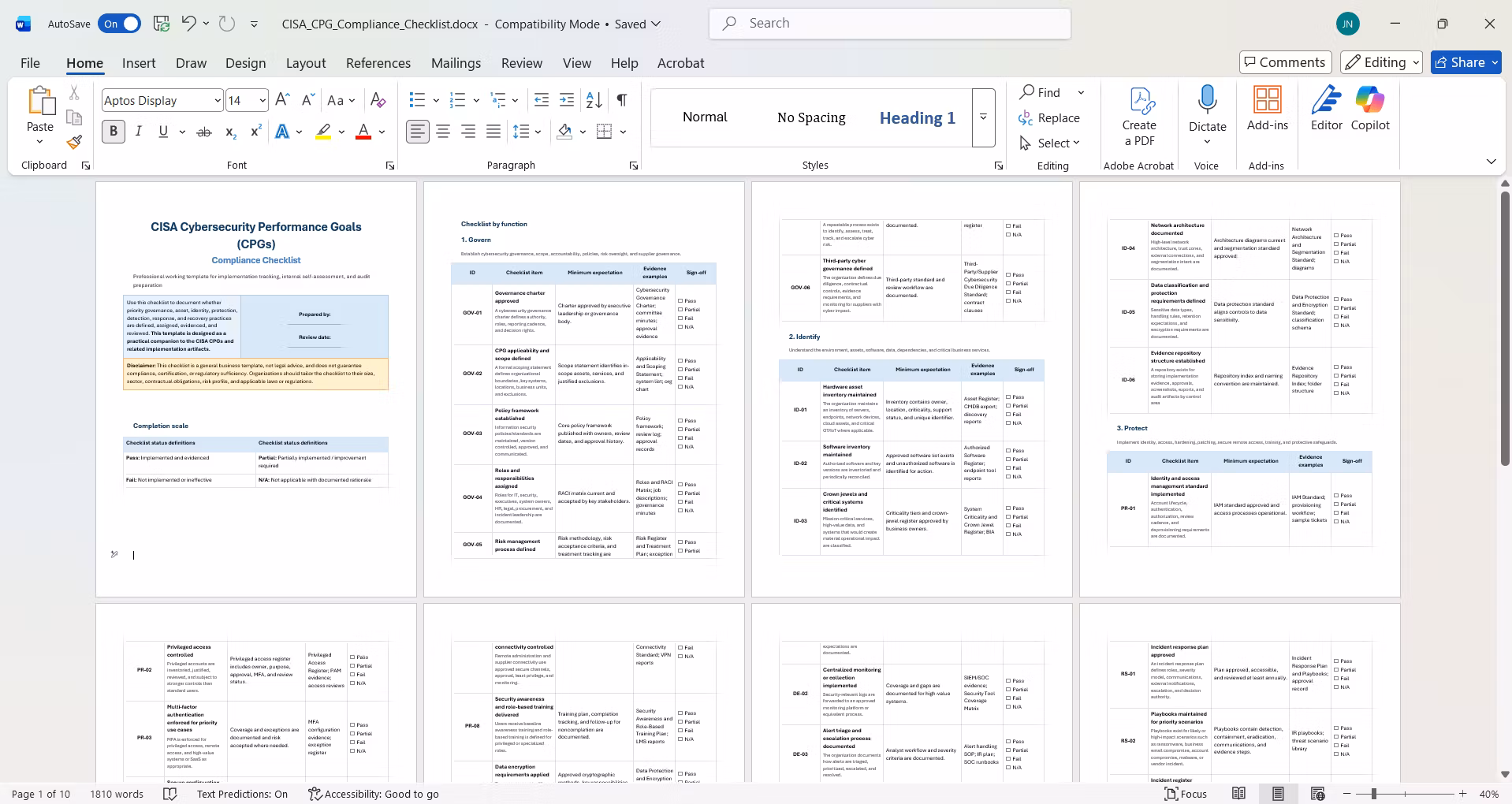Screen dimensions: 1512x804
Task: Launch the Editor pane
Action: pos(1327,109)
